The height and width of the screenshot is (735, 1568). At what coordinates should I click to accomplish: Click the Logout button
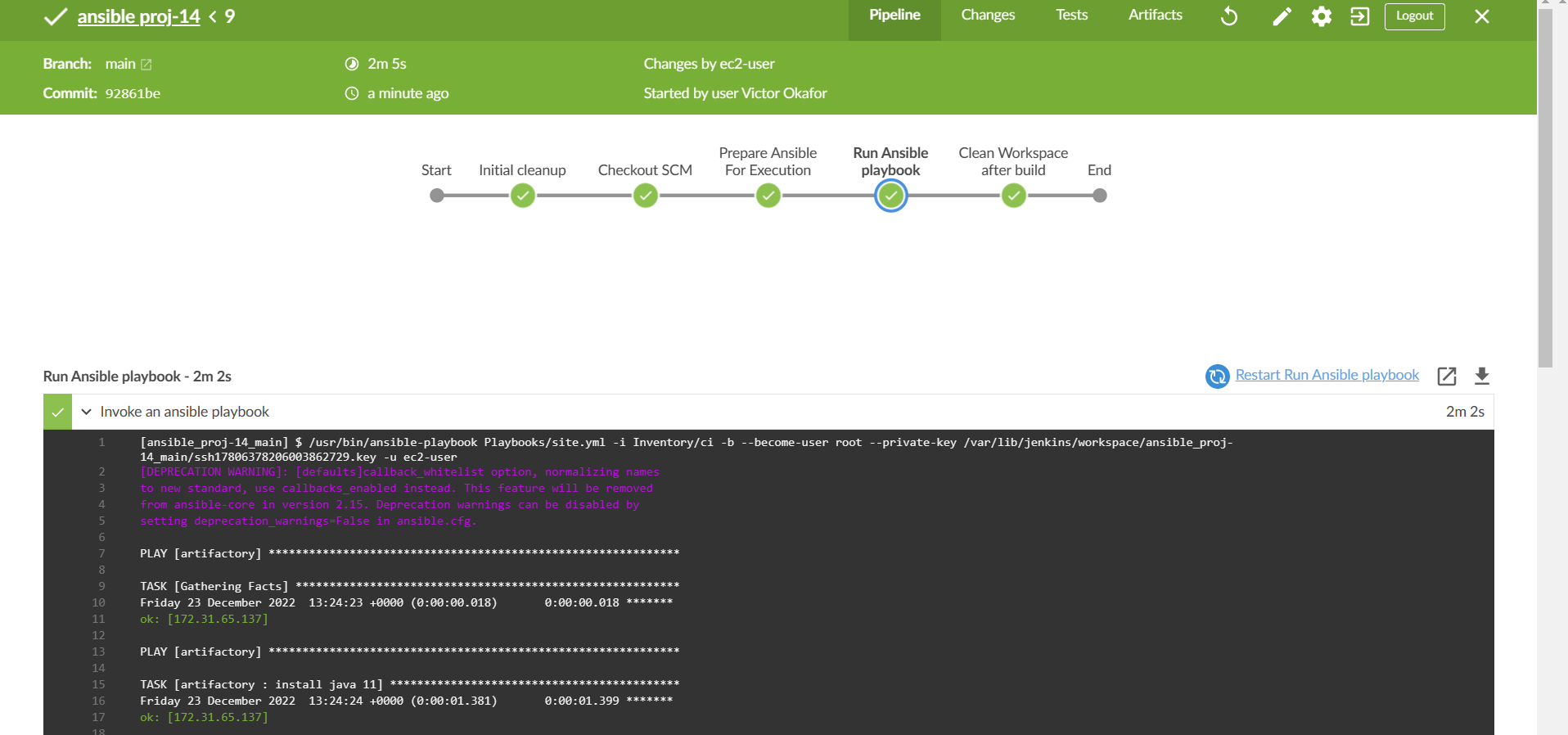tap(1414, 16)
